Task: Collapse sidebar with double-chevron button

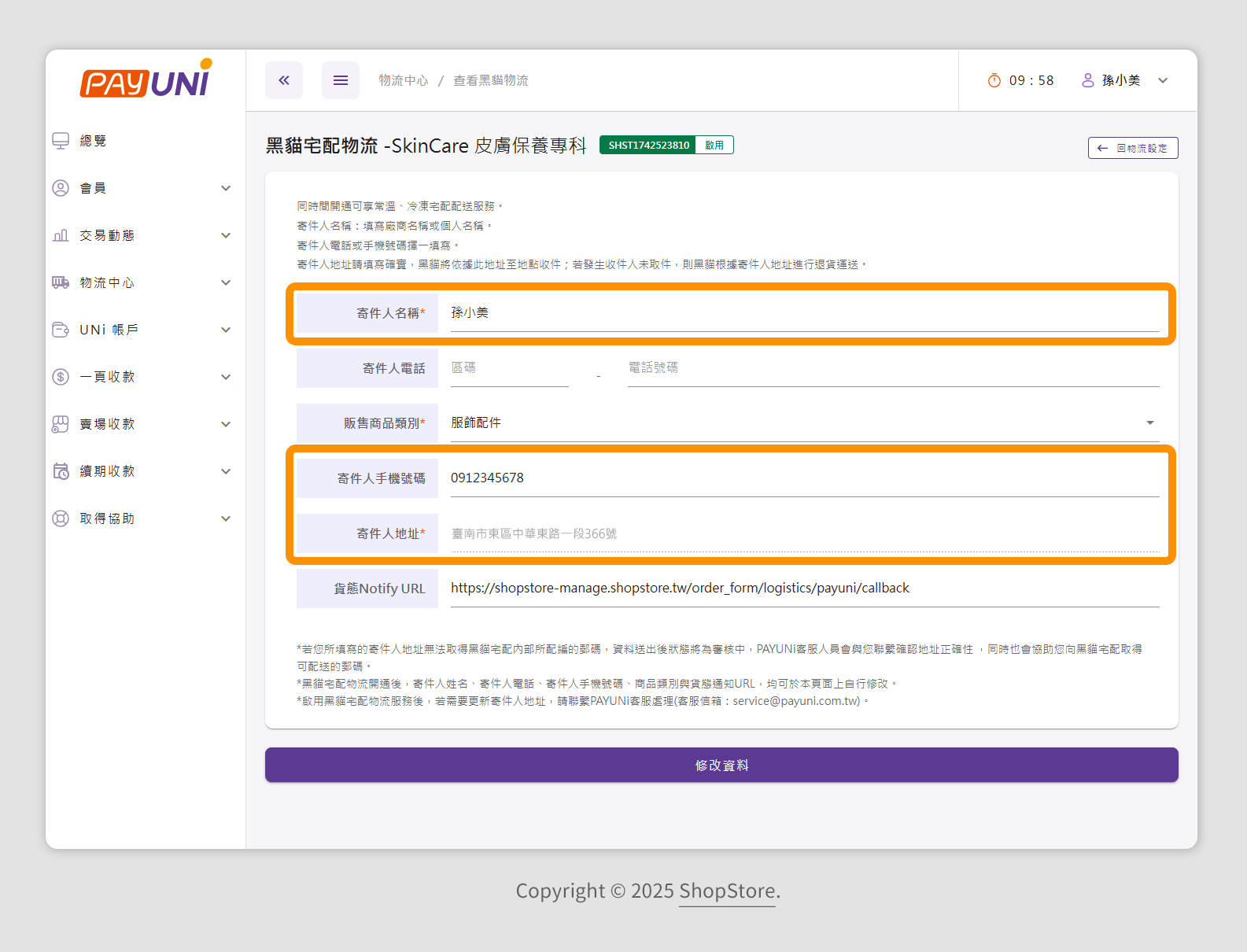Action: click(x=284, y=80)
